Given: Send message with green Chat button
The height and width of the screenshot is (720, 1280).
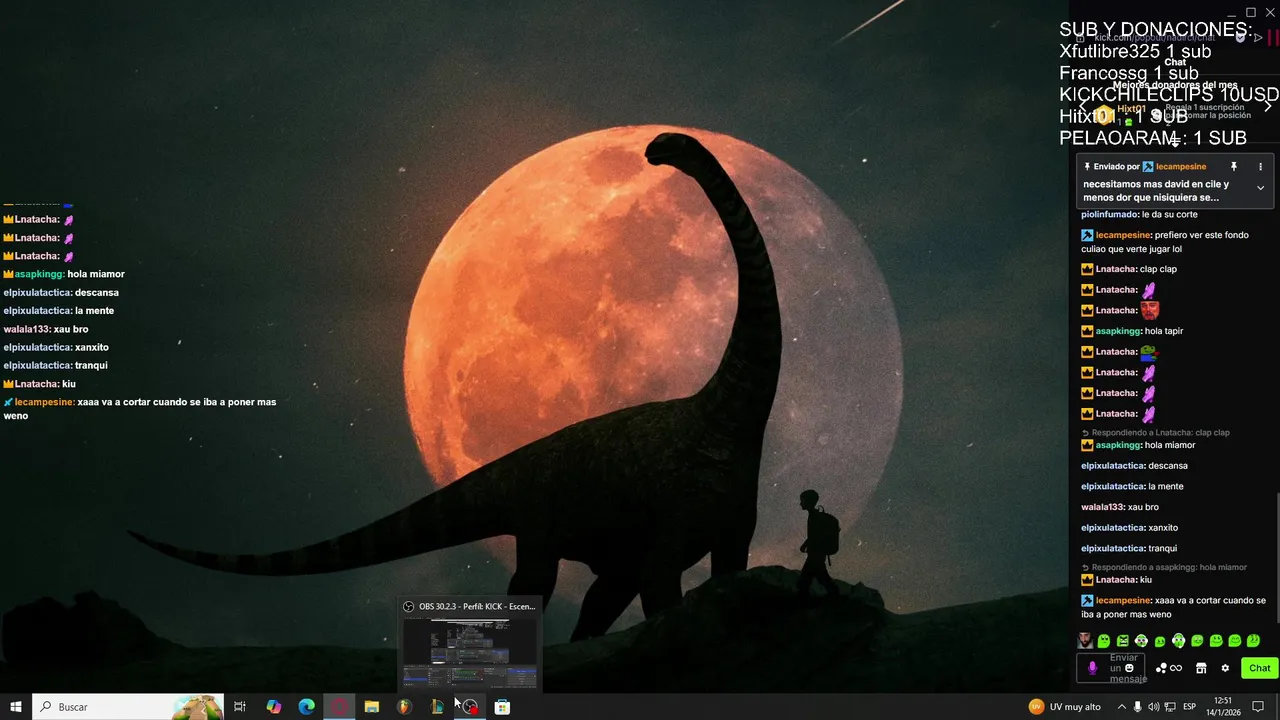Looking at the screenshot, I should [1259, 668].
